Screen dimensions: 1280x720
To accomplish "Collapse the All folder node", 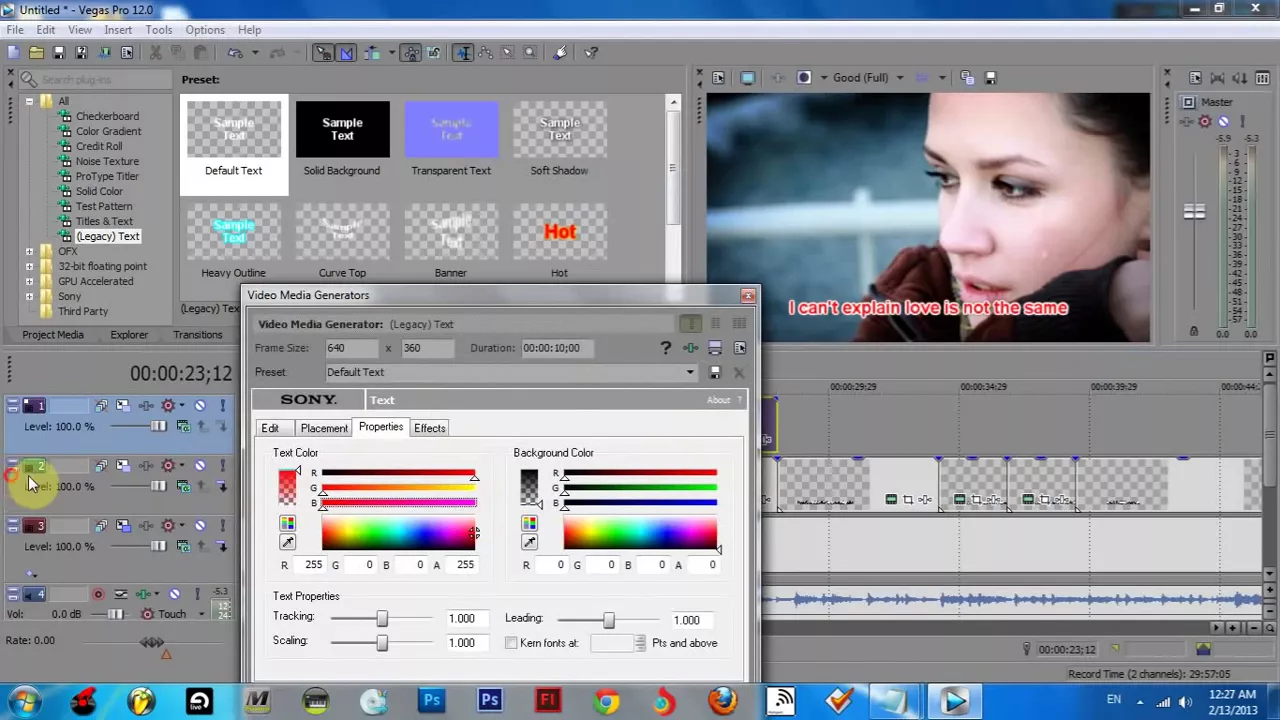I will [x=29, y=101].
